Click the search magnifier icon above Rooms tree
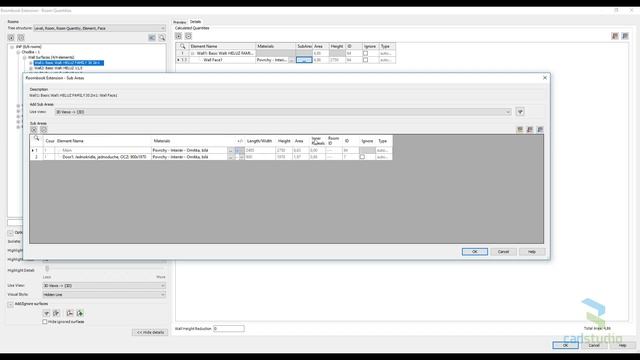 [x=162, y=38]
